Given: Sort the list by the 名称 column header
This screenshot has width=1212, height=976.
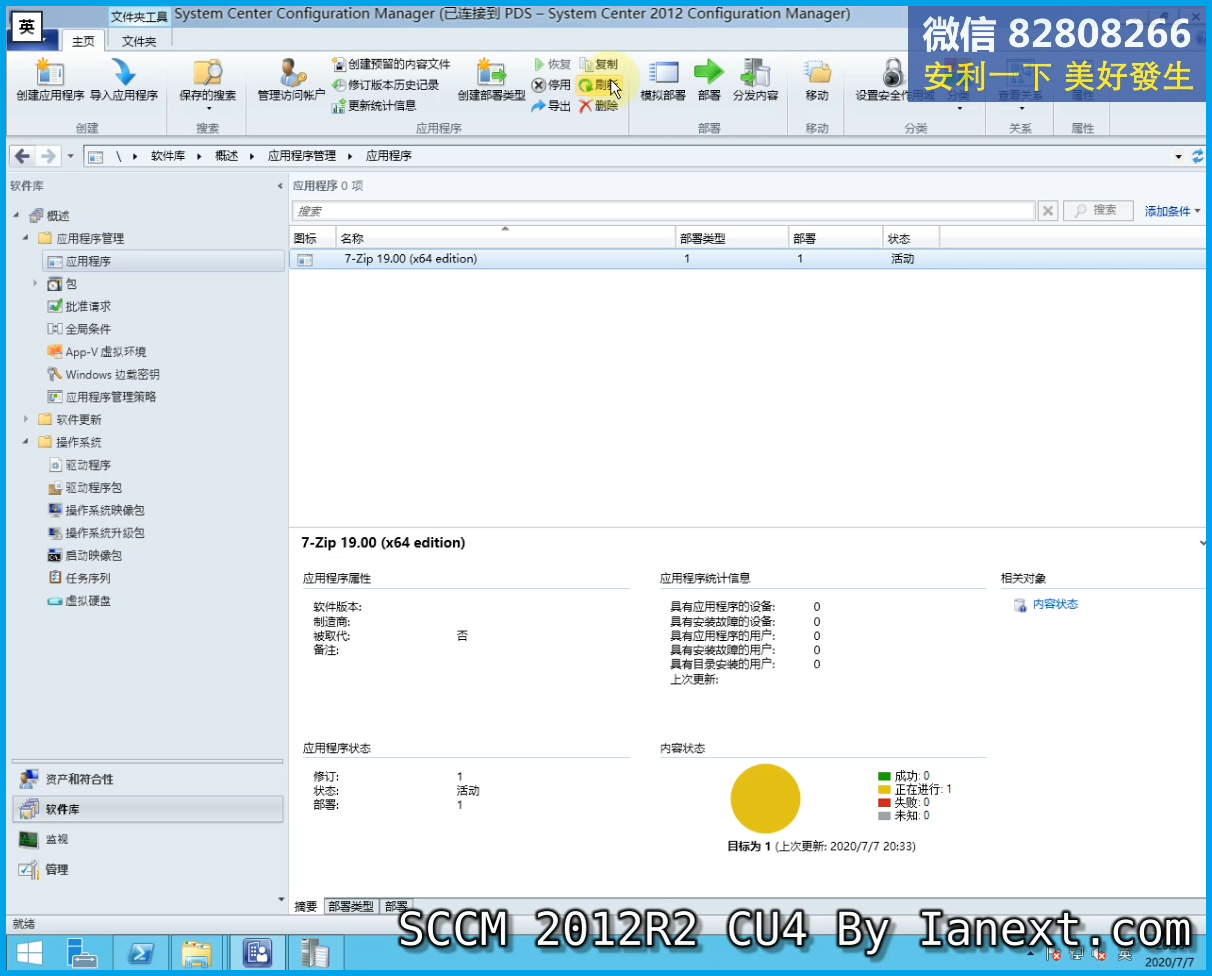Looking at the screenshot, I should (505, 238).
